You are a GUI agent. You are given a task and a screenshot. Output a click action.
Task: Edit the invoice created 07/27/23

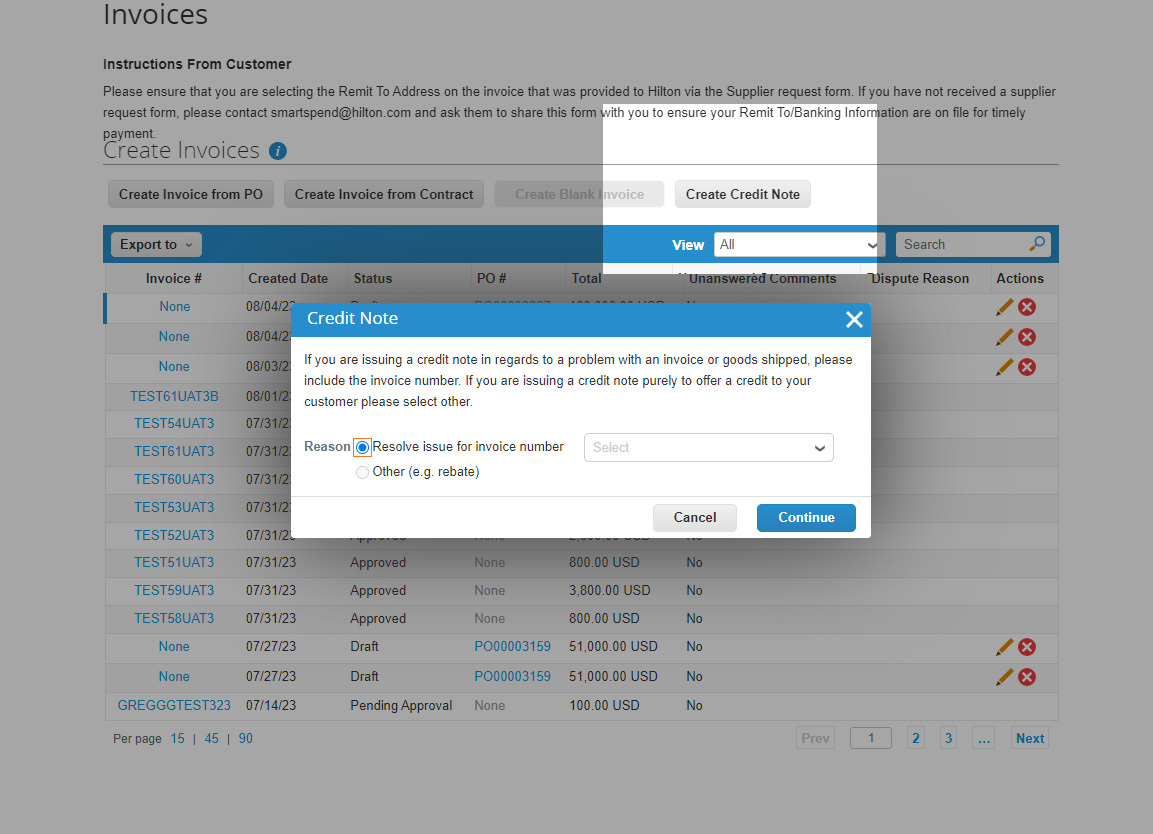(x=1004, y=647)
